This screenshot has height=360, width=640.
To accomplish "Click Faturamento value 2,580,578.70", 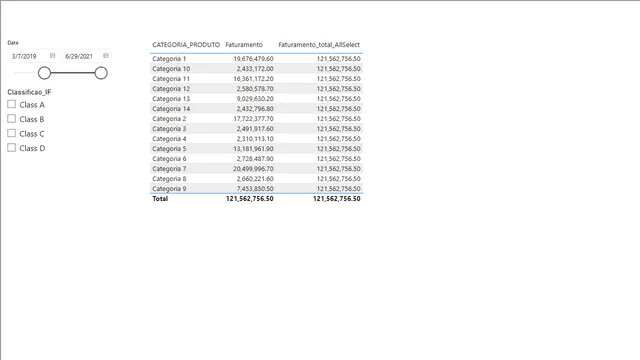I will [x=255, y=89].
